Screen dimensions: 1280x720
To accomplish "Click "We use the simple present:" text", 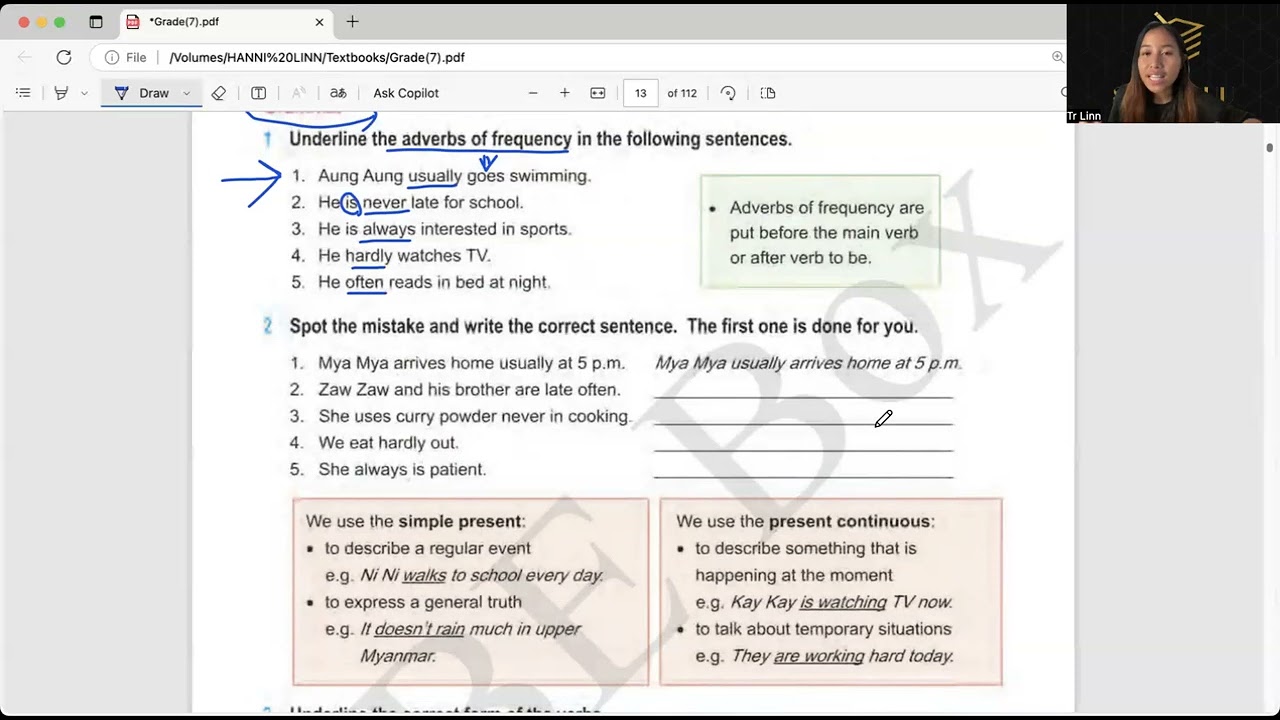I will click(415, 521).
